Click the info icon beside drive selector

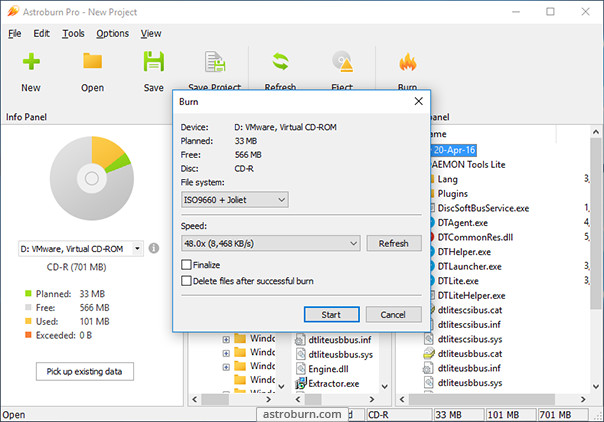coord(154,248)
